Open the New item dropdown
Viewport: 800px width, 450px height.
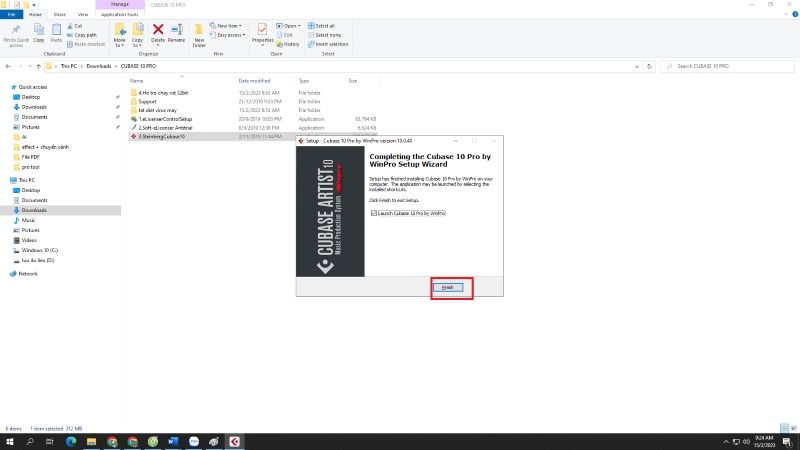coord(226,26)
